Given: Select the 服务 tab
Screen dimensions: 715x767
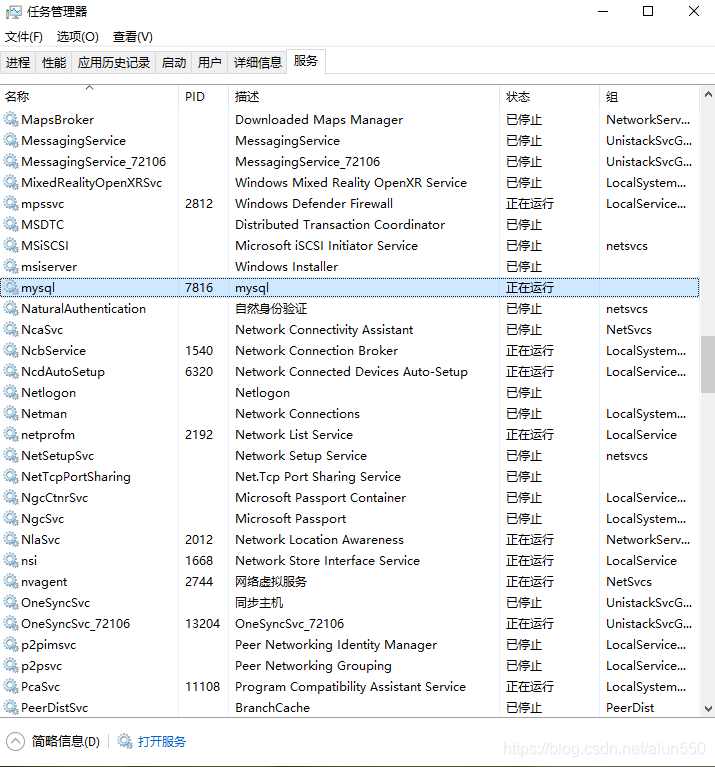Looking at the screenshot, I should (306, 61).
